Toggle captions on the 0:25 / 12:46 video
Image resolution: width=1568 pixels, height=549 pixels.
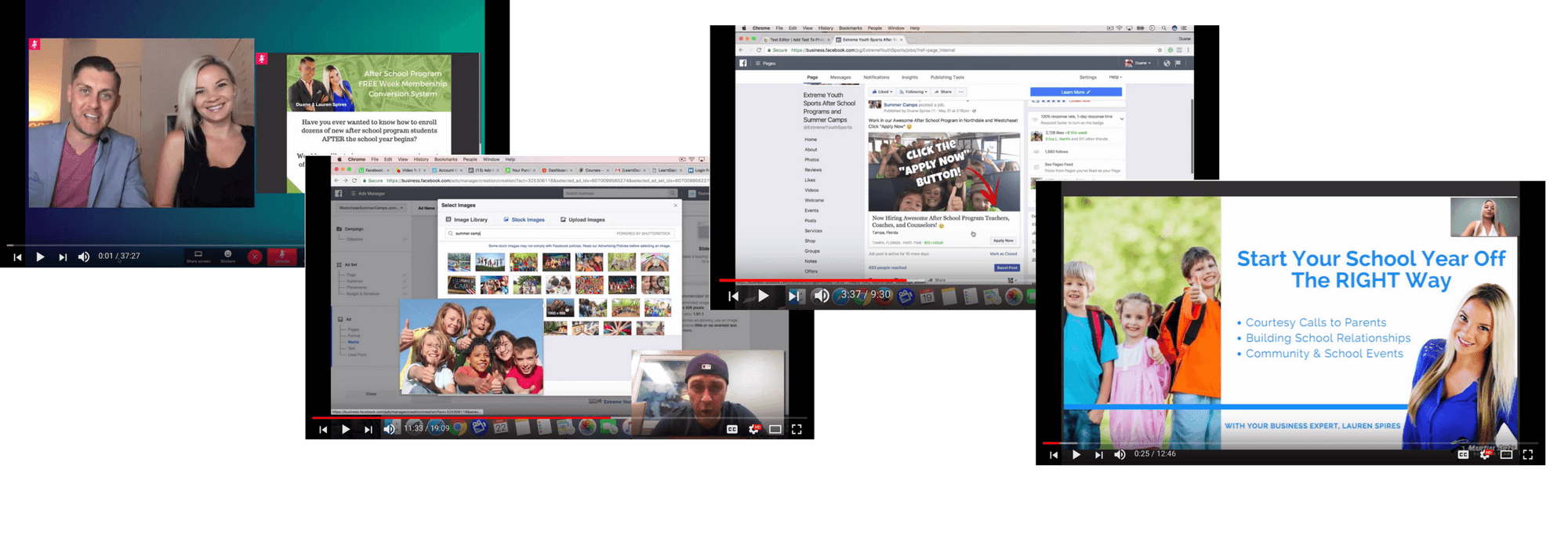pyautogui.click(x=1463, y=455)
